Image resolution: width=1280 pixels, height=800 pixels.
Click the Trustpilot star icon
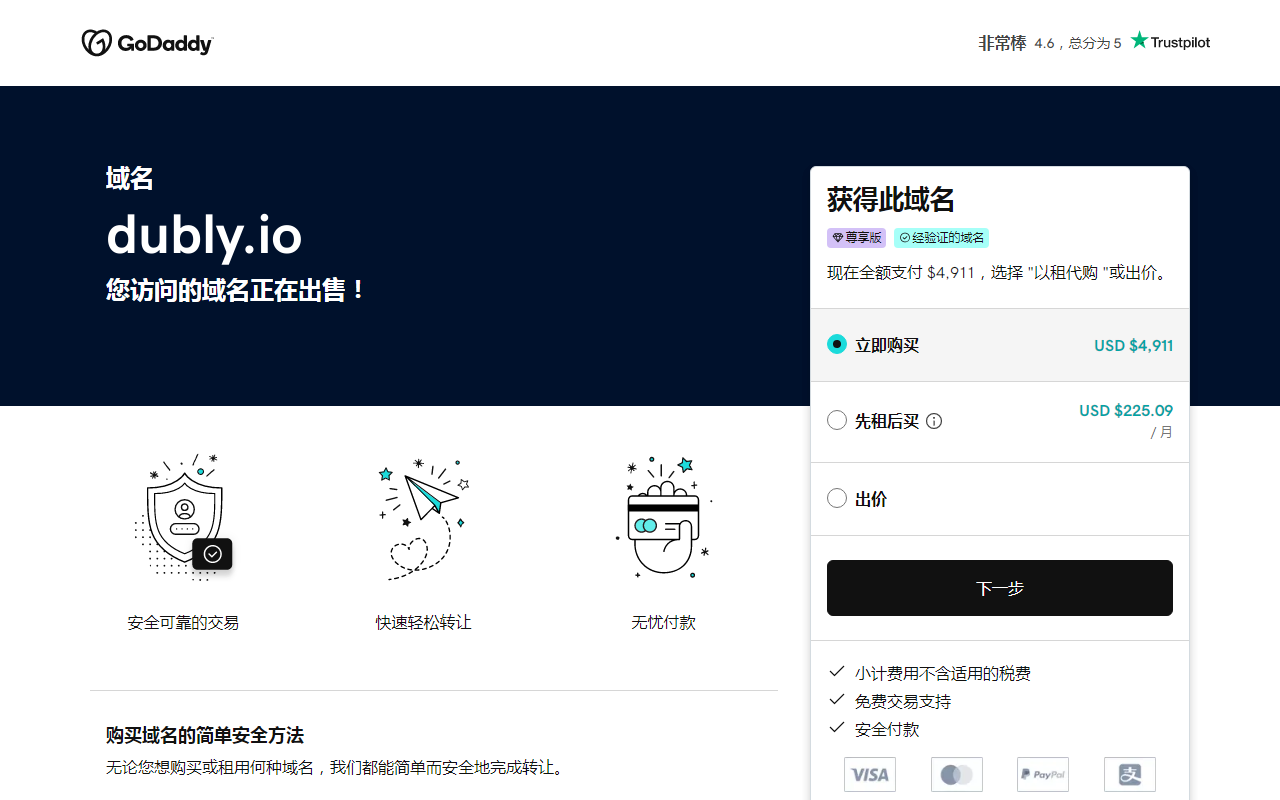[1139, 40]
